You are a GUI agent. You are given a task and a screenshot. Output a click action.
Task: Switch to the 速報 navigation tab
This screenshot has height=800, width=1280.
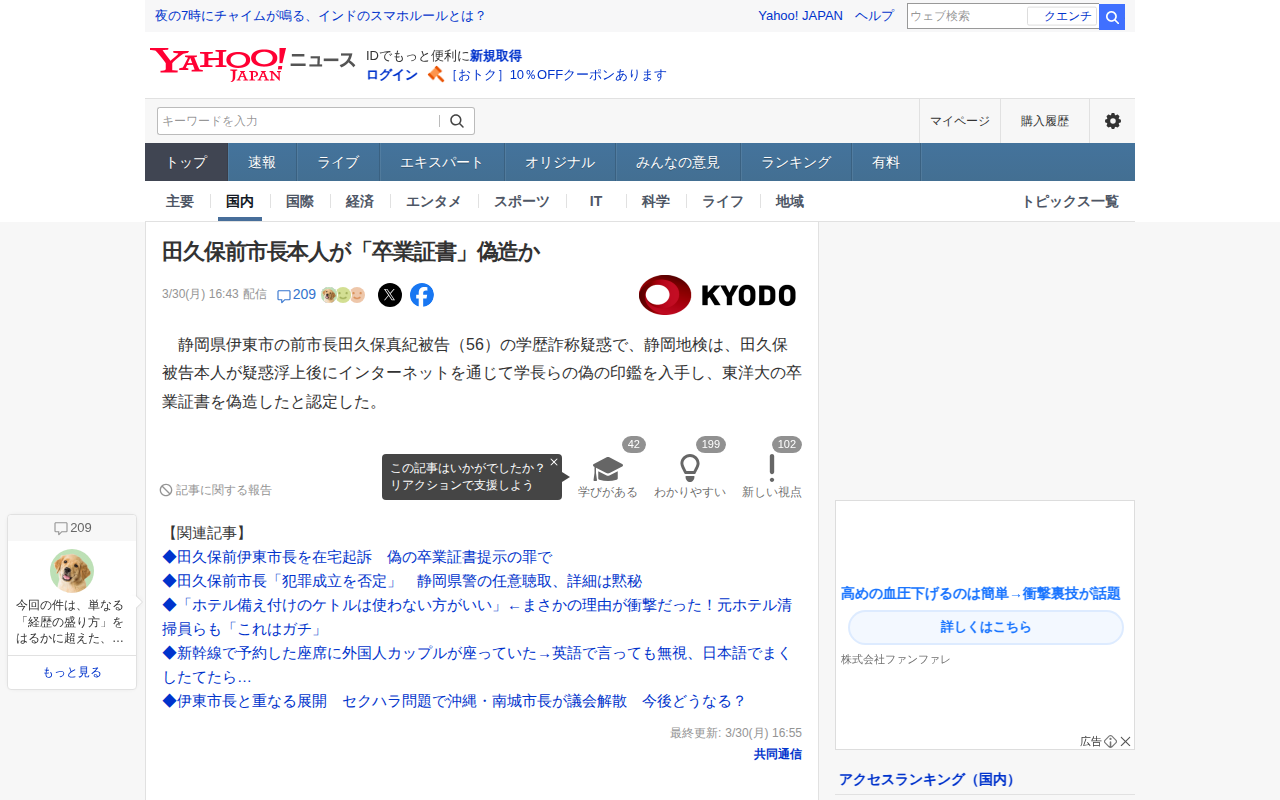262,162
